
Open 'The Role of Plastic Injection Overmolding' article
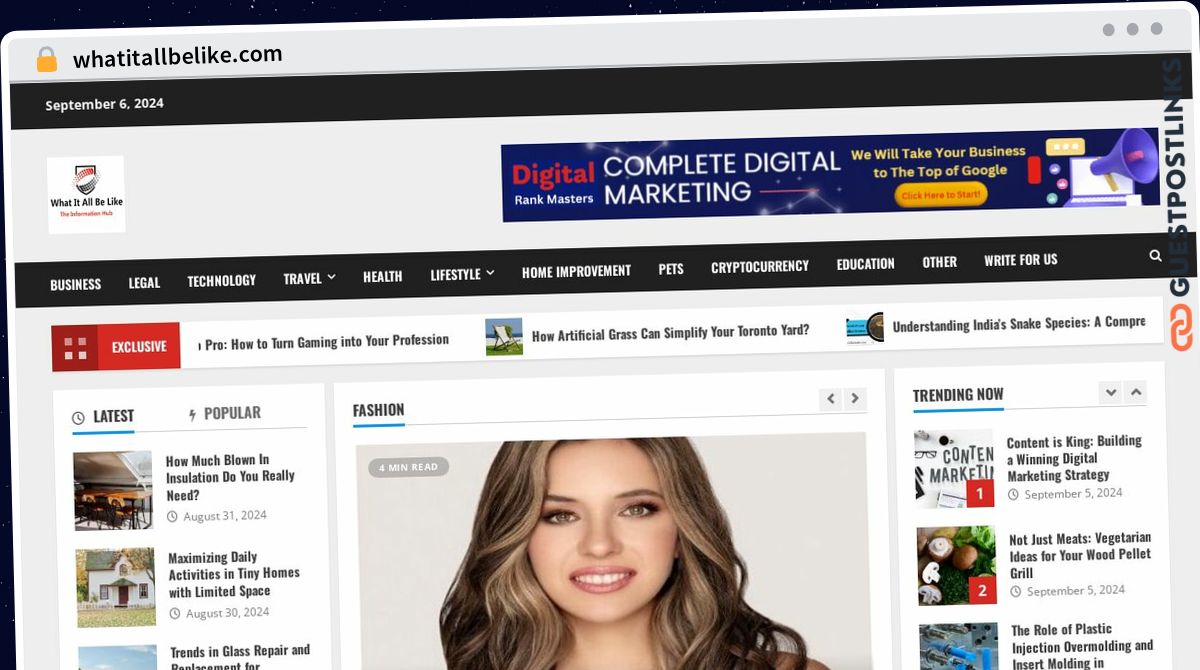click(1083, 647)
